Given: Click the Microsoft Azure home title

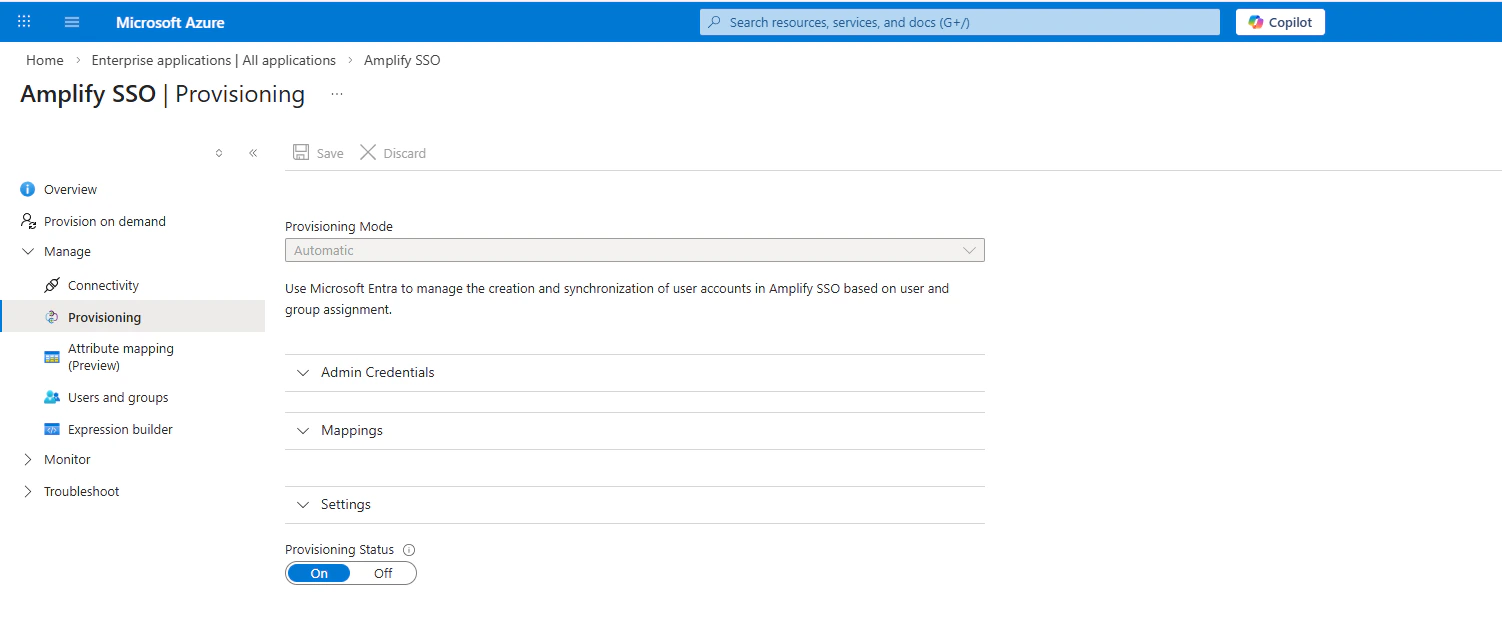Looking at the screenshot, I should (x=170, y=22).
